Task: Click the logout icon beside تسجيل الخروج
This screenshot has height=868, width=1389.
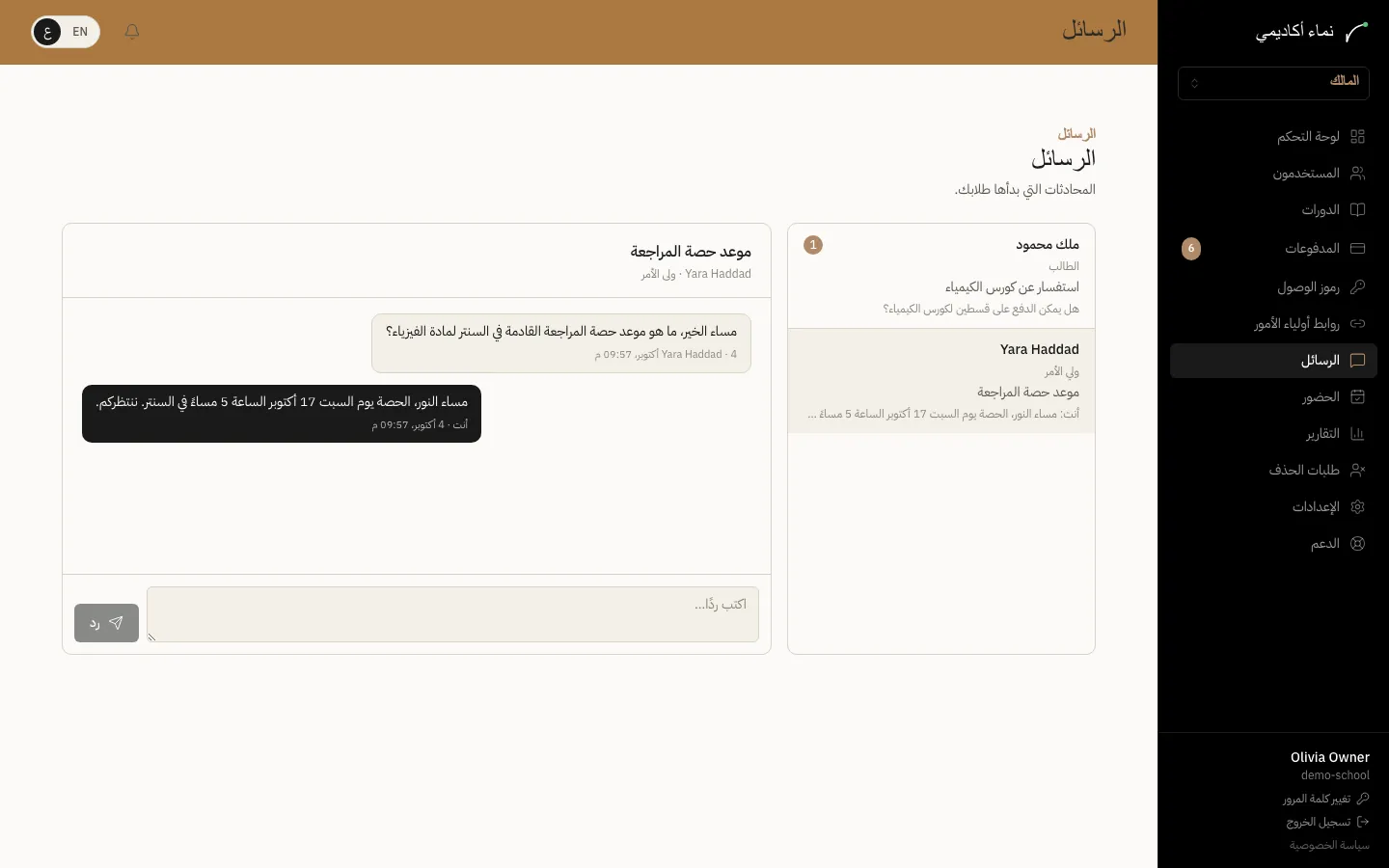Action: pos(1363,822)
